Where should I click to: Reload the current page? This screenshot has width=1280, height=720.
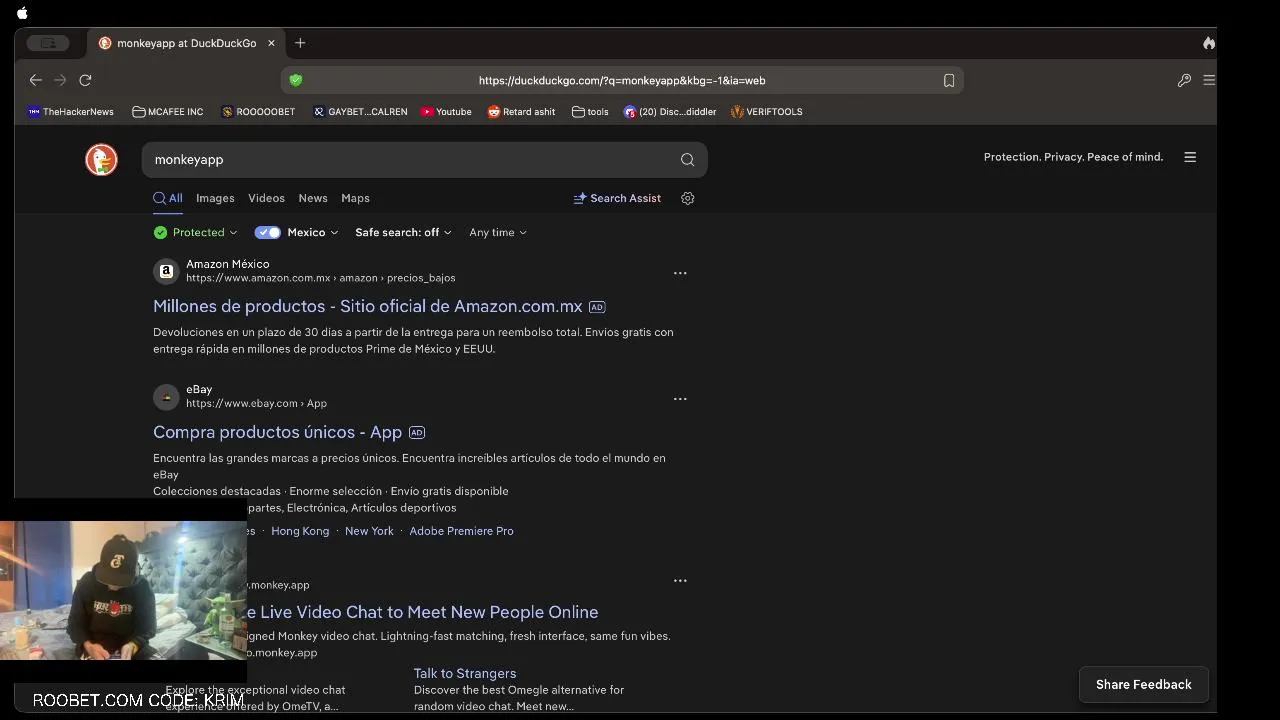point(85,80)
